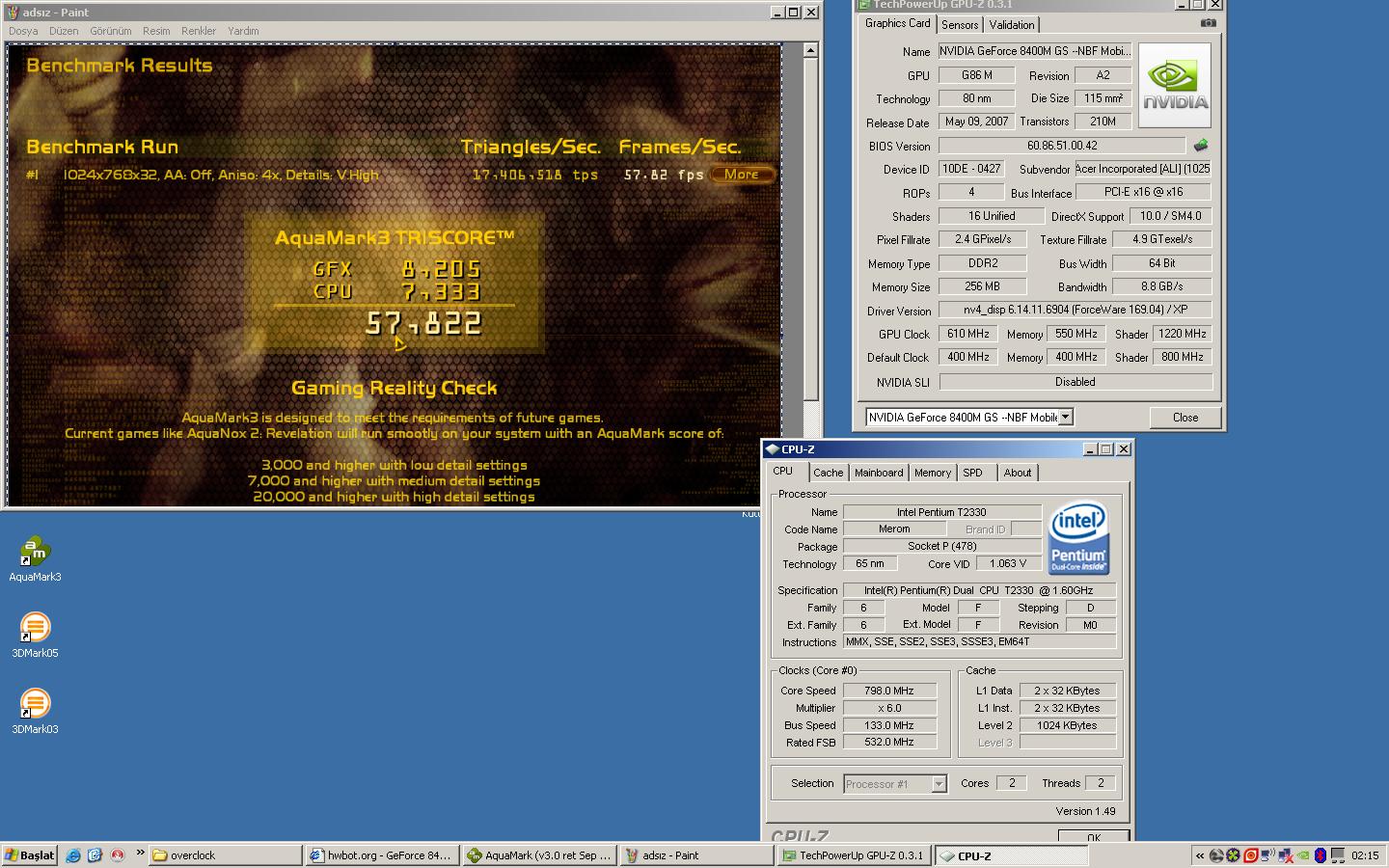Image resolution: width=1389 pixels, height=868 pixels.
Task: Switch to adsız - Paint taskbar item
Action: click(x=696, y=855)
